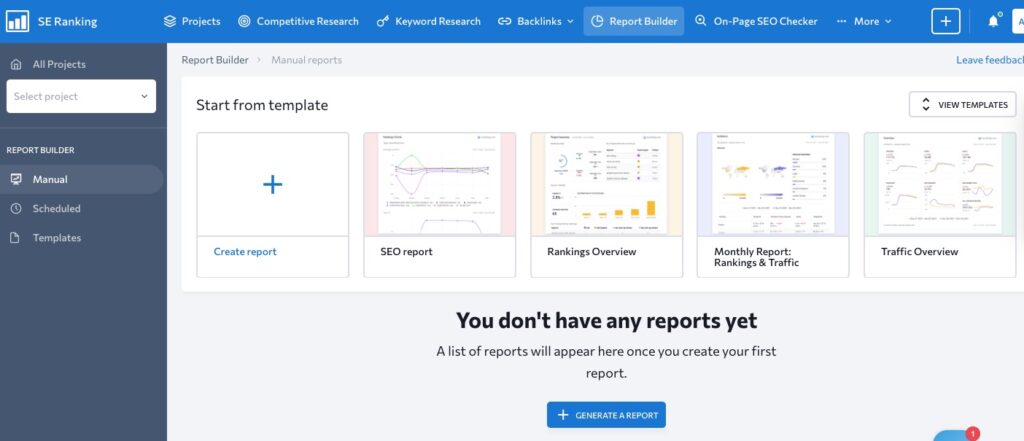Click the layers icon beside Projects
This screenshot has width=1024, height=441.
click(170, 22)
